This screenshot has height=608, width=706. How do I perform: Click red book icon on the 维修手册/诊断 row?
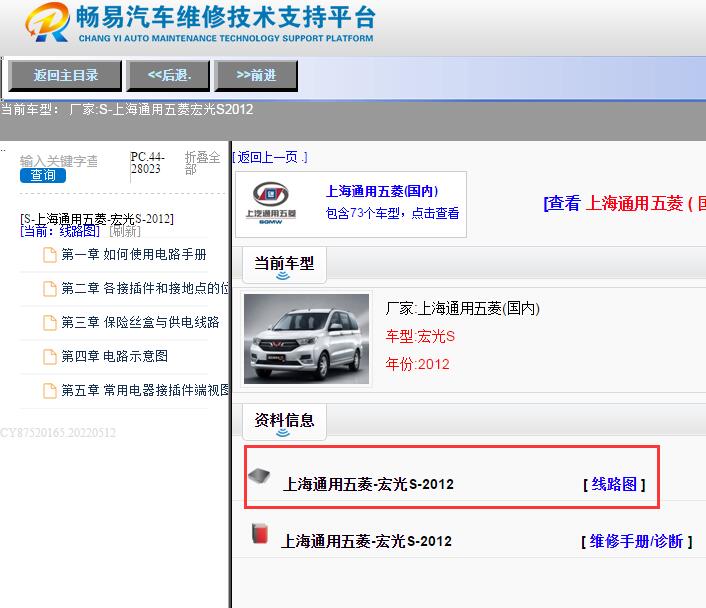click(260, 533)
